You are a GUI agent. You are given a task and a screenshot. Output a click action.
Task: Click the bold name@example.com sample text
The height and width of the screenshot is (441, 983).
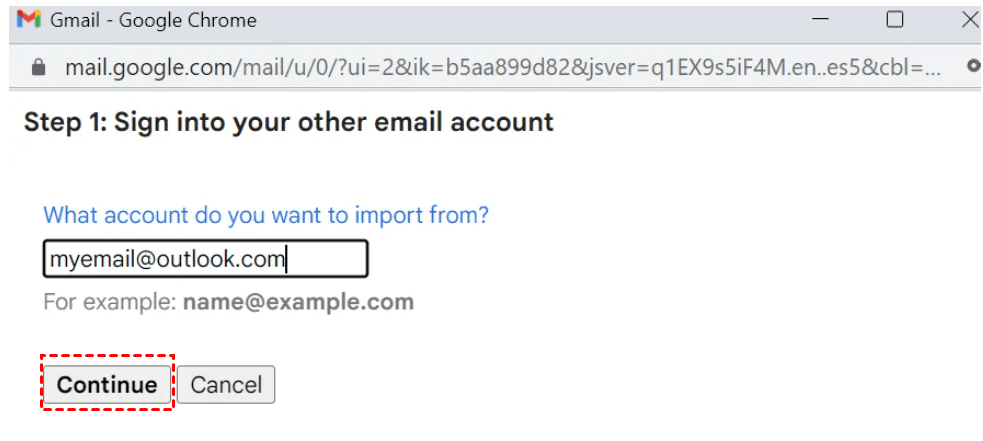point(298,302)
